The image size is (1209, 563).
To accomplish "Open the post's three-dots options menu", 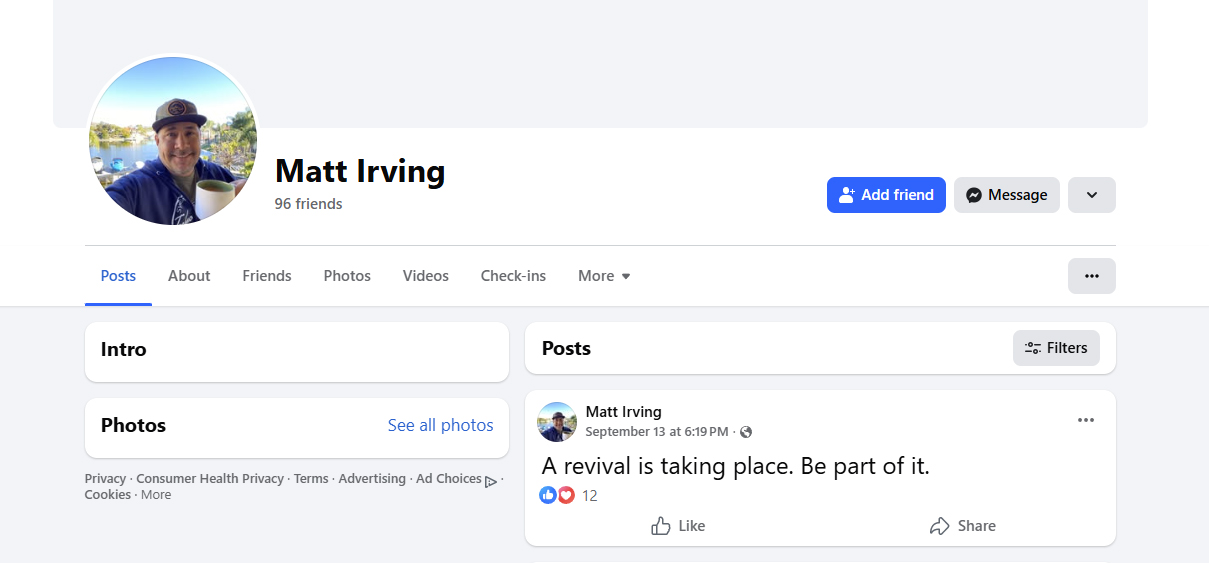I will point(1086,420).
